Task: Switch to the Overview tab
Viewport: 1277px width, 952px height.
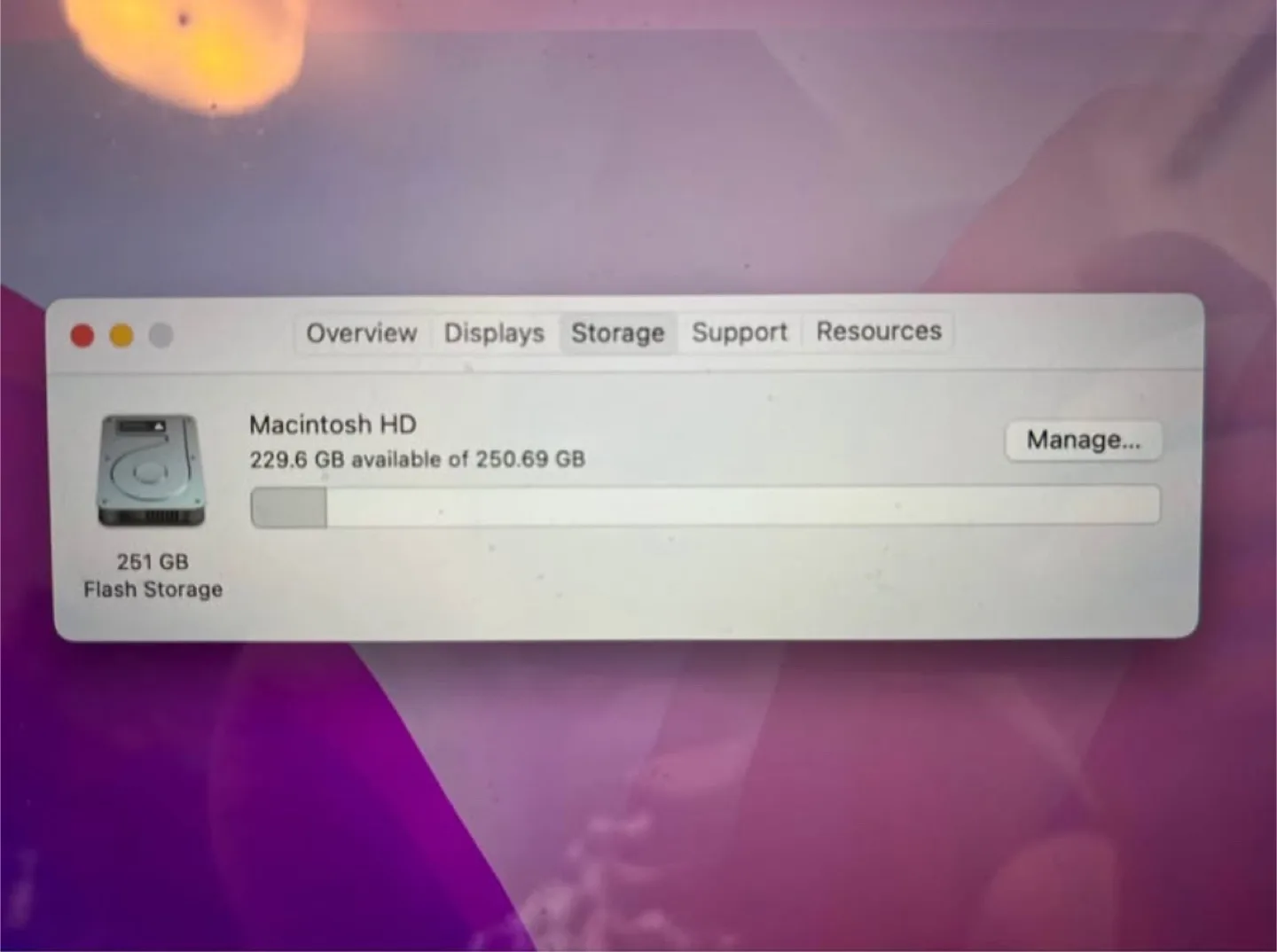Action: (362, 333)
